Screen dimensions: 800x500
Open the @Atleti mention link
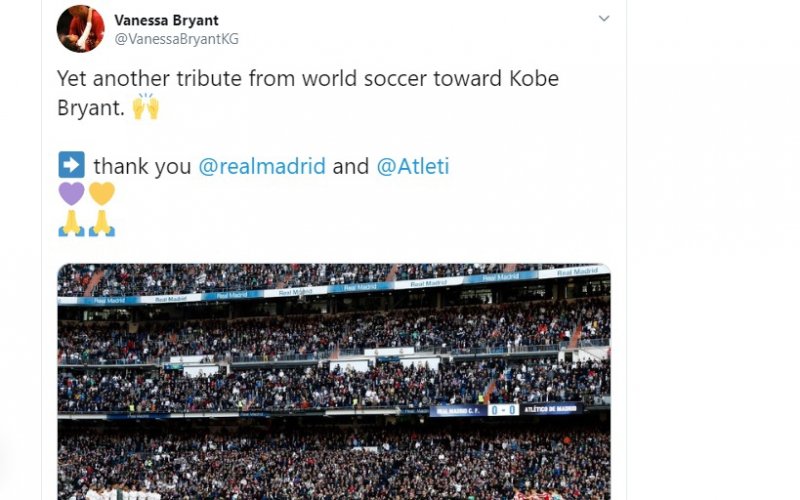coord(412,166)
